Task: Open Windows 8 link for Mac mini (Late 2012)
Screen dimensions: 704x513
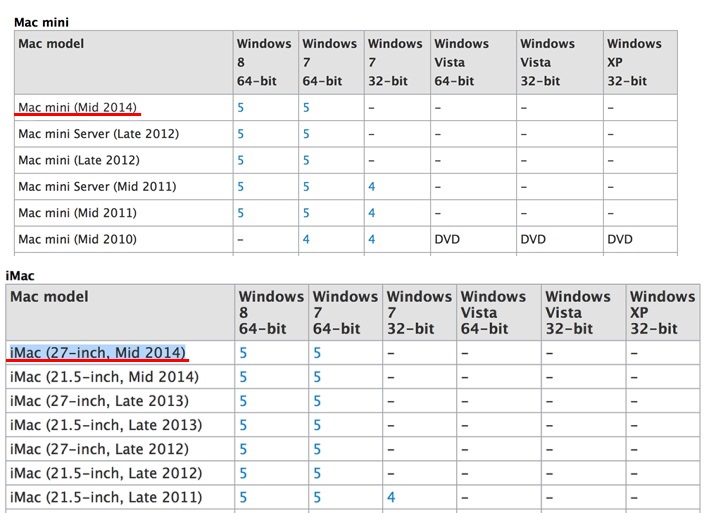Action: [241, 160]
